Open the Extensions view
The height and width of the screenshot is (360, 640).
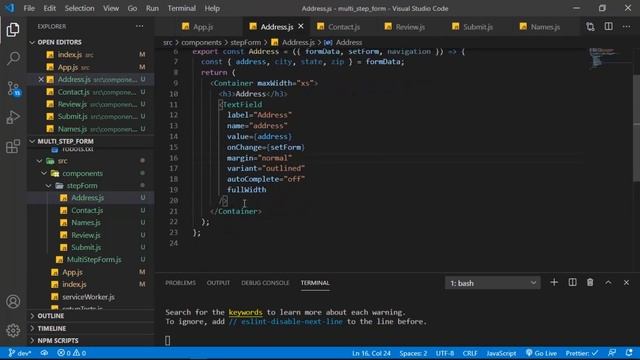coord(13,146)
